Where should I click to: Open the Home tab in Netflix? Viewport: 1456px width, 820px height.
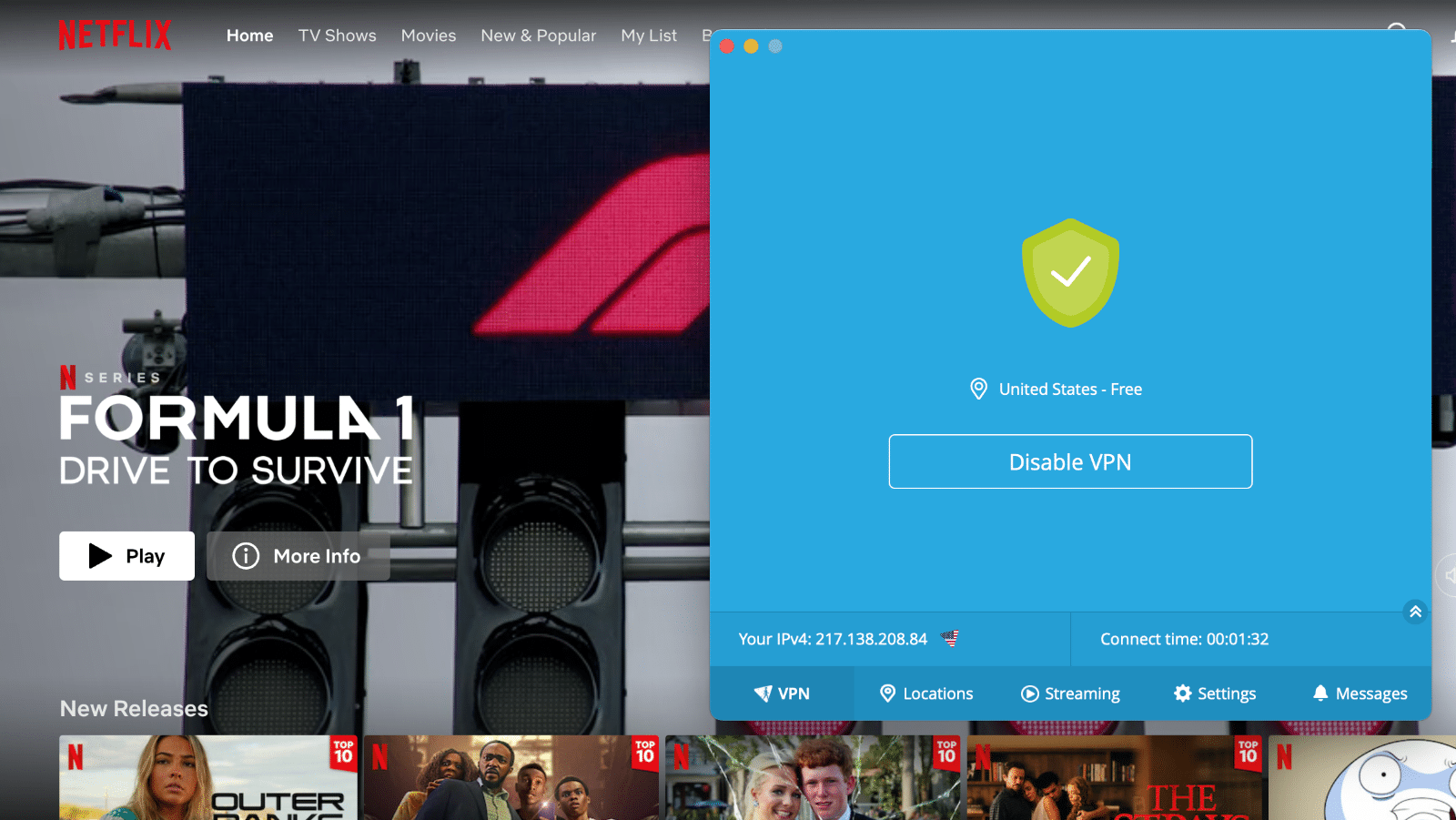(x=249, y=35)
